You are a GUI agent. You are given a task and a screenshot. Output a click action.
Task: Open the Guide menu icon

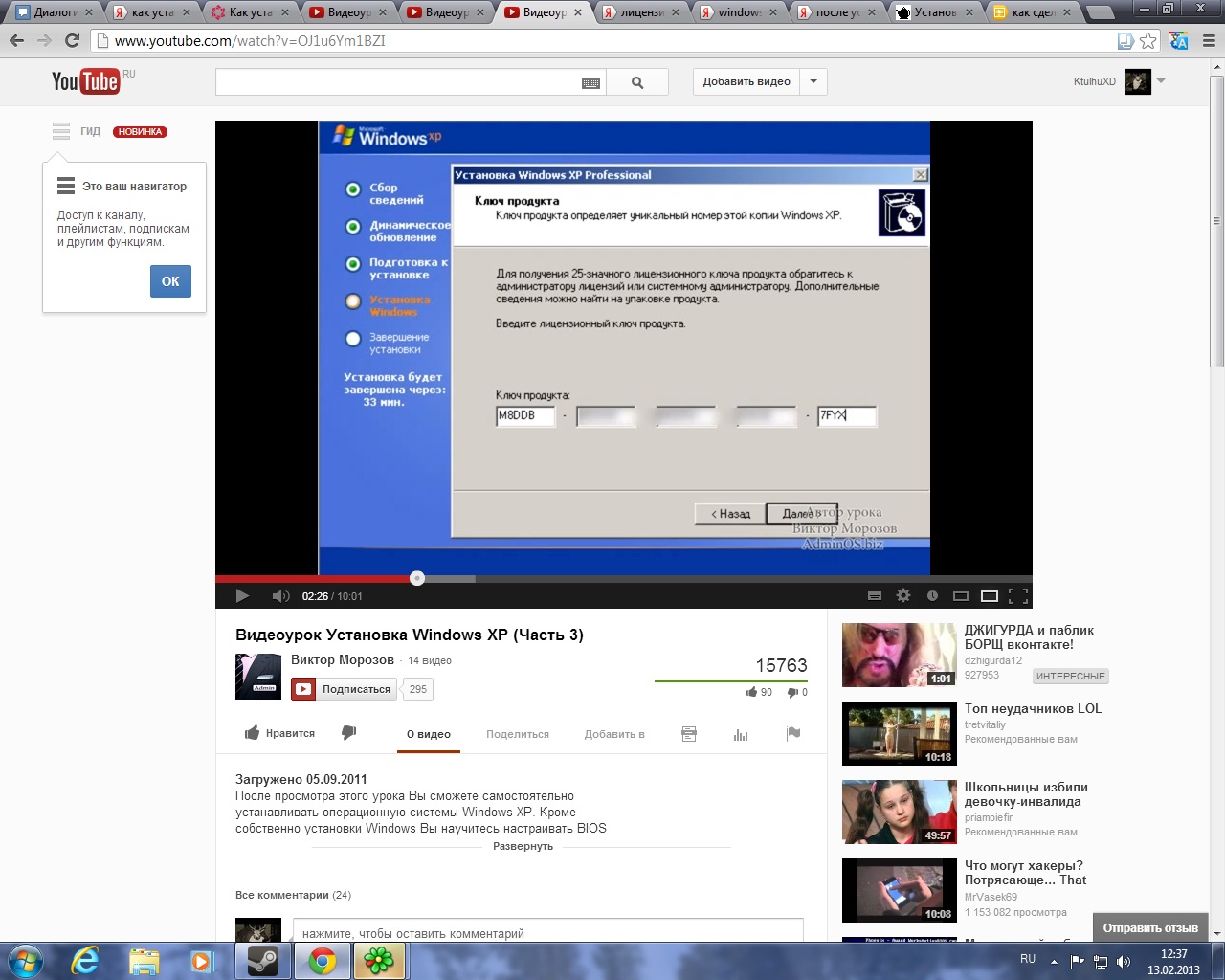coord(61,131)
